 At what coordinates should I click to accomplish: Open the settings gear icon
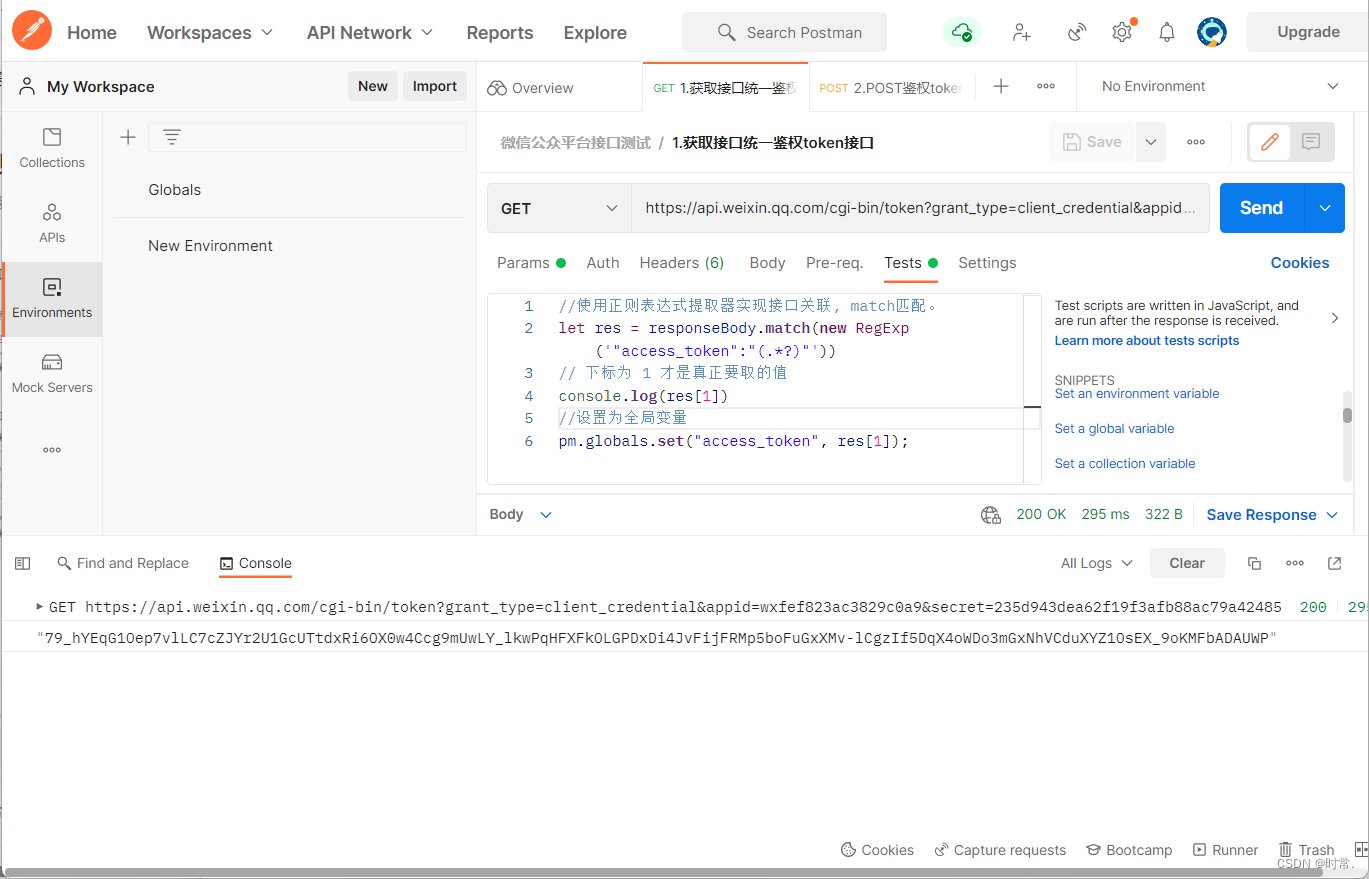pyautogui.click(x=1122, y=32)
